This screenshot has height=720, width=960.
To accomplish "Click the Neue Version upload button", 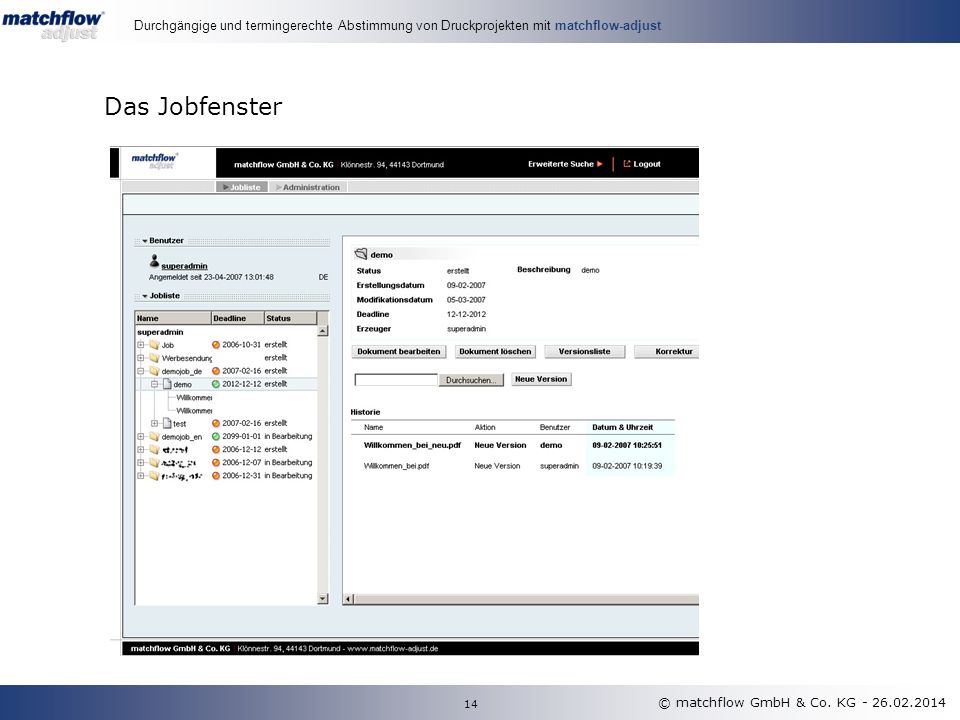I will coord(541,380).
